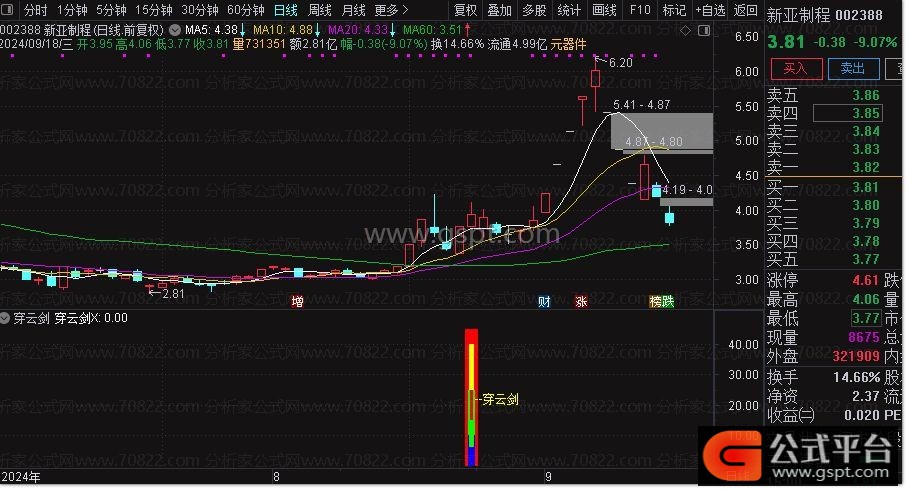Toggle 叠加 overlay mode
Screen dimensions: 908x489
(x=499, y=10)
